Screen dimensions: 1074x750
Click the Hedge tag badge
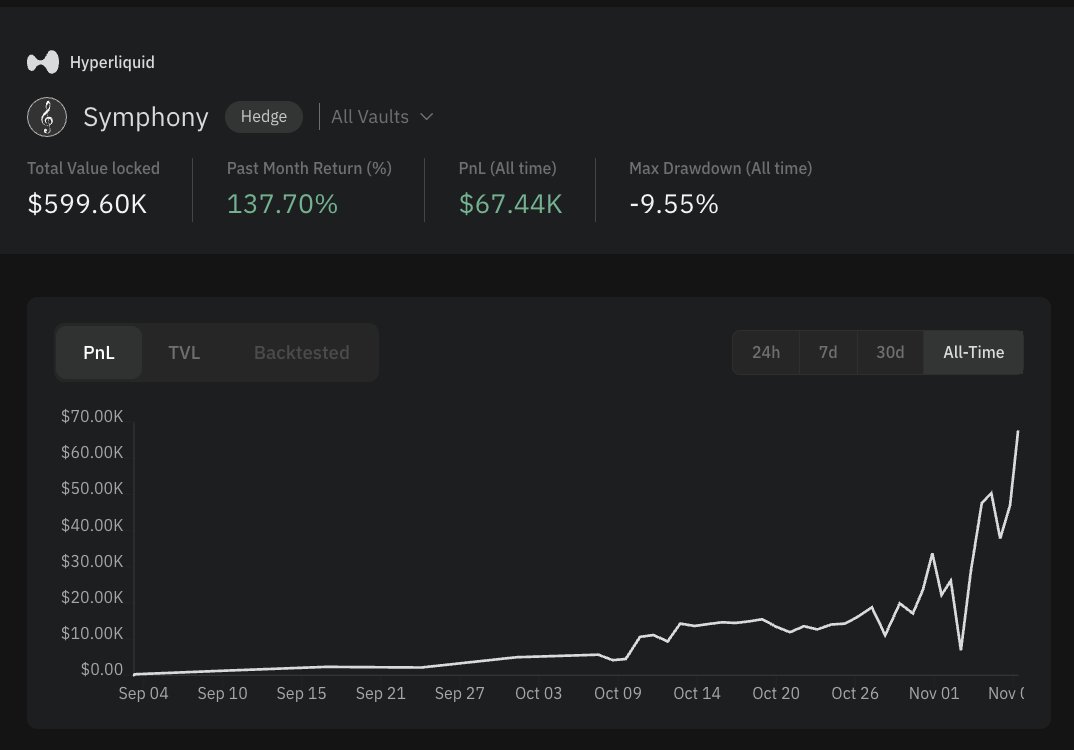pyautogui.click(x=264, y=117)
